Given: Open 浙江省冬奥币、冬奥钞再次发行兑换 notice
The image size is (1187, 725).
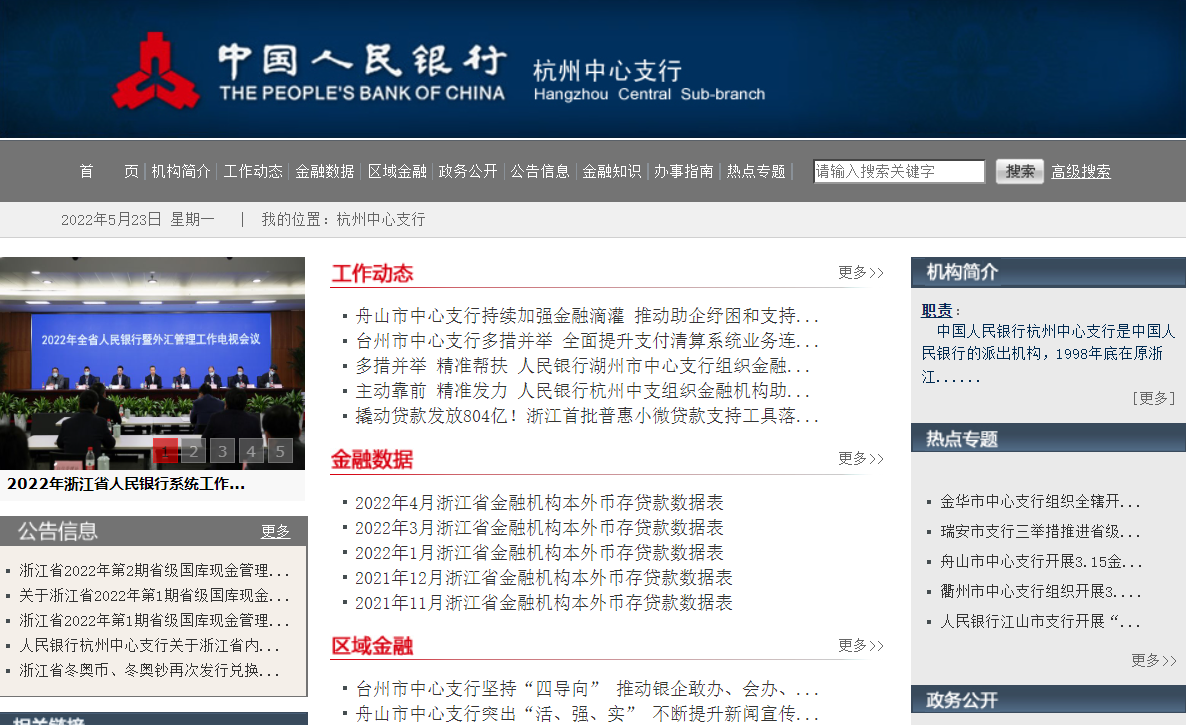Looking at the screenshot, I should pos(149,671).
